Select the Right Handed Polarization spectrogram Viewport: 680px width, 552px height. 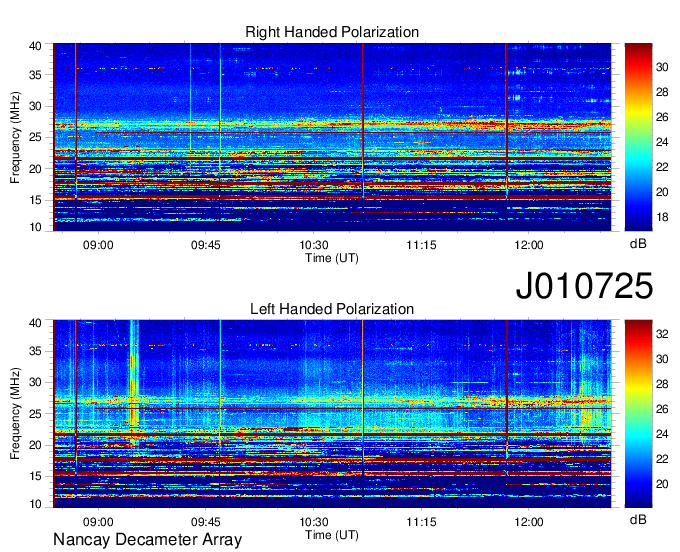click(x=332, y=137)
